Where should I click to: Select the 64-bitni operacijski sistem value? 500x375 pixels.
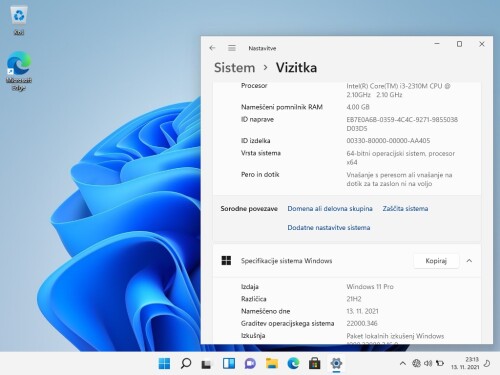pos(401,158)
